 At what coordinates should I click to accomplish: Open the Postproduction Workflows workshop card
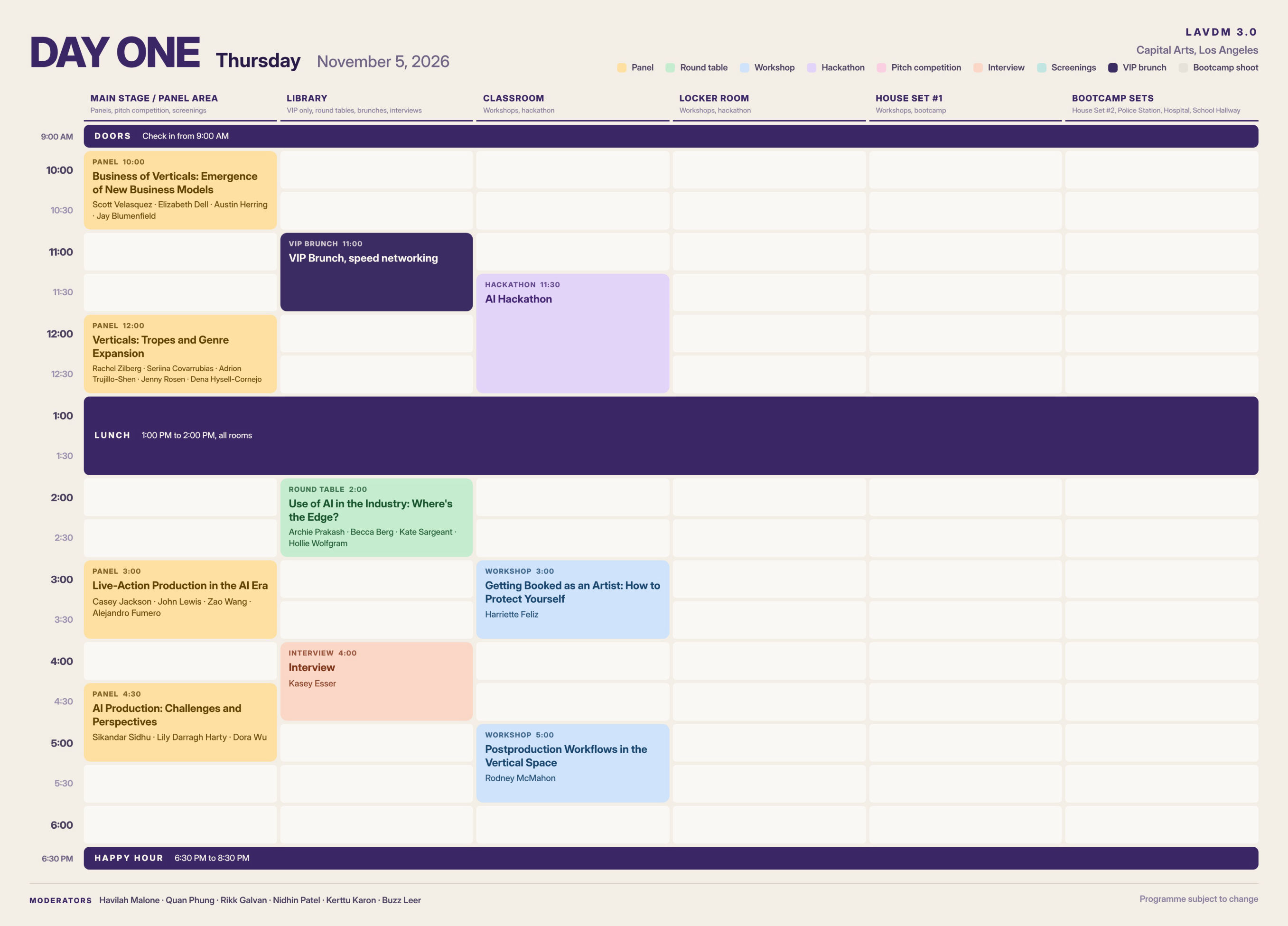click(x=573, y=763)
